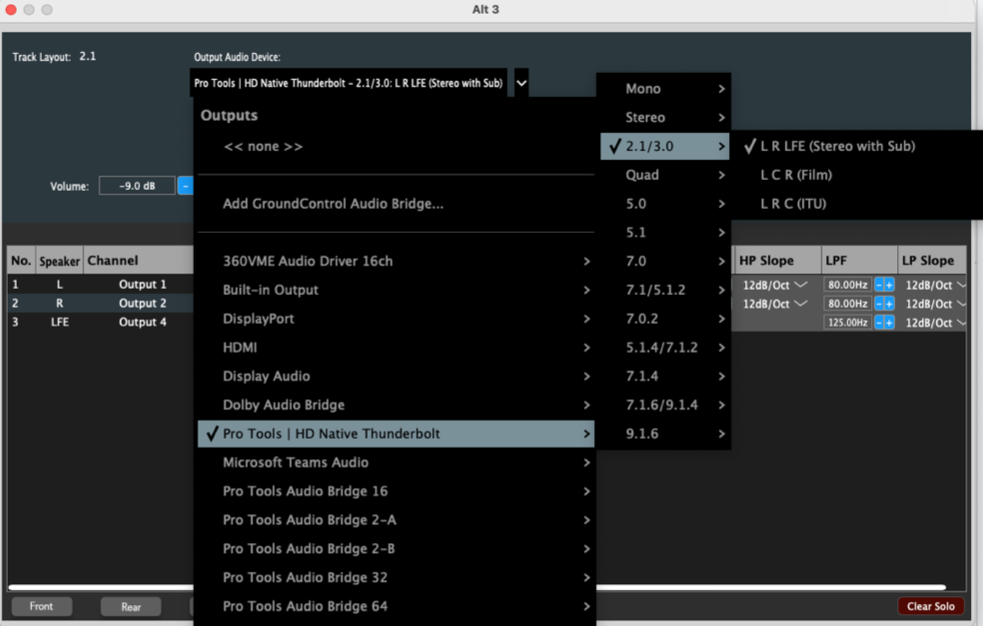This screenshot has height=627, width=983.
Task: Click the Rear speakers button
Action: pyautogui.click(x=131, y=607)
